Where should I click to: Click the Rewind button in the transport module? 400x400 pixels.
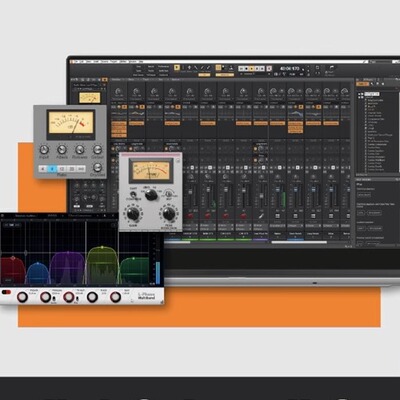[241, 69]
